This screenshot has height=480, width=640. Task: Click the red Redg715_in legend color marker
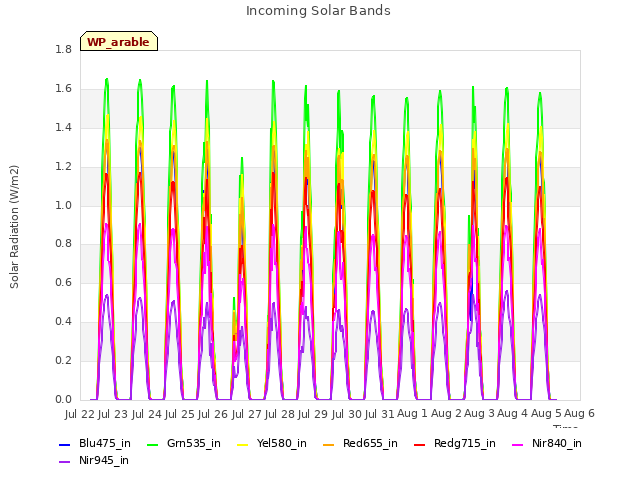(420, 444)
